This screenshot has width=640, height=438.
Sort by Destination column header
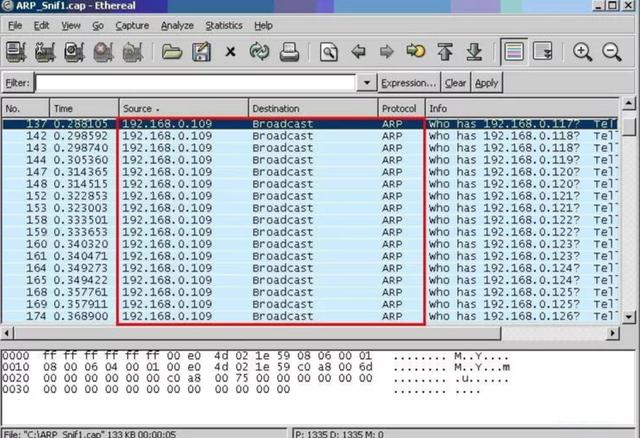313,109
